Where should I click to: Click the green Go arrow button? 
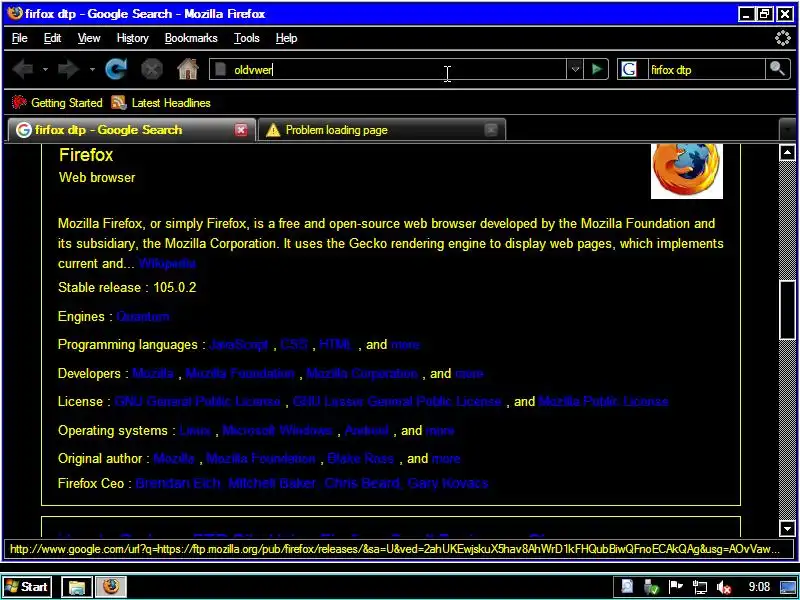pyautogui.click(x=596, y=69)
